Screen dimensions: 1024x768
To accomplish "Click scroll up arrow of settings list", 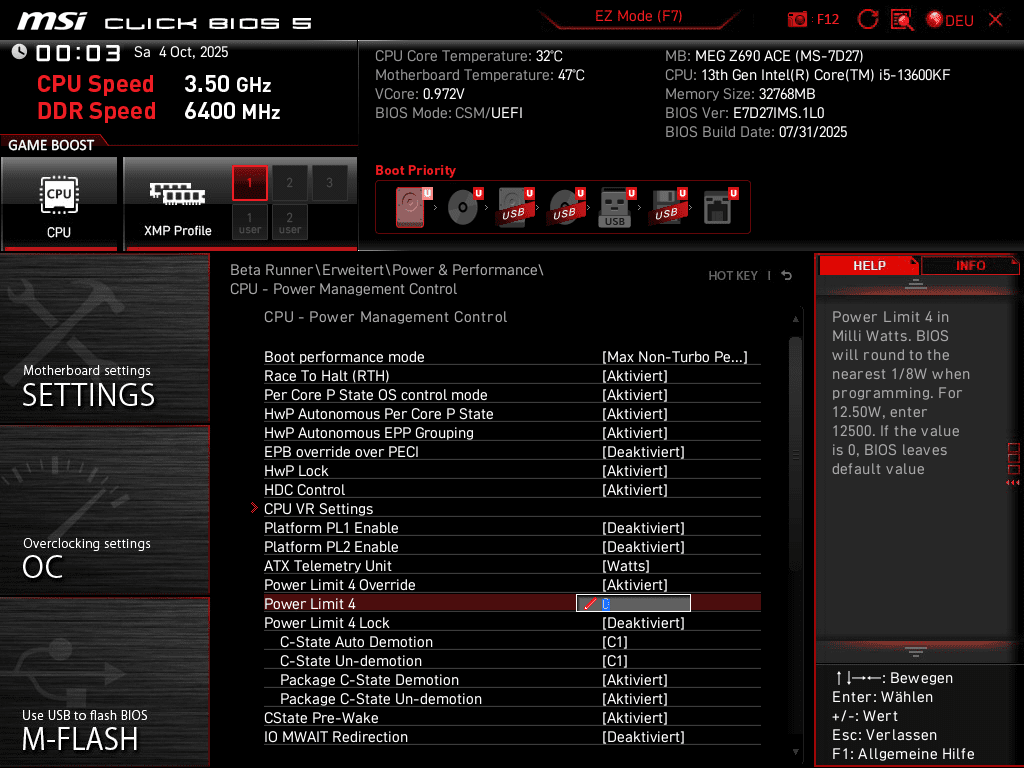I will 795,319.
